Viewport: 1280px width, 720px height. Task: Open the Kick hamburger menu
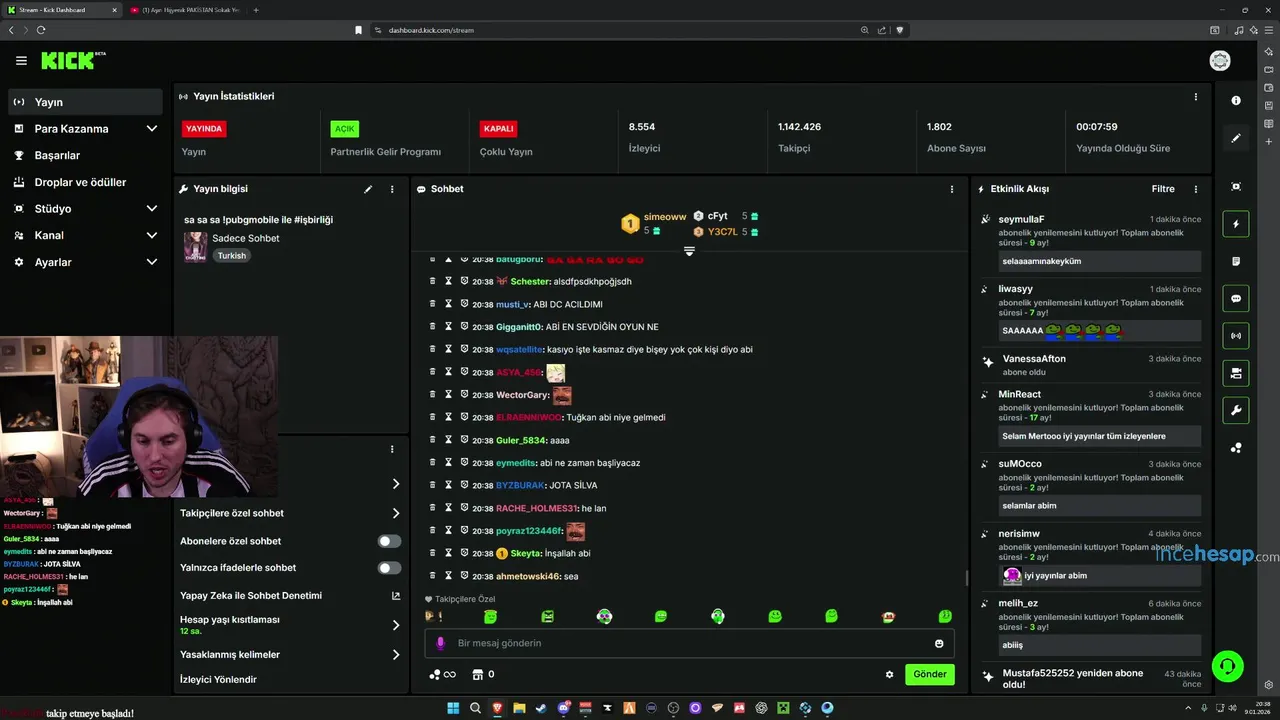[21, 61]
